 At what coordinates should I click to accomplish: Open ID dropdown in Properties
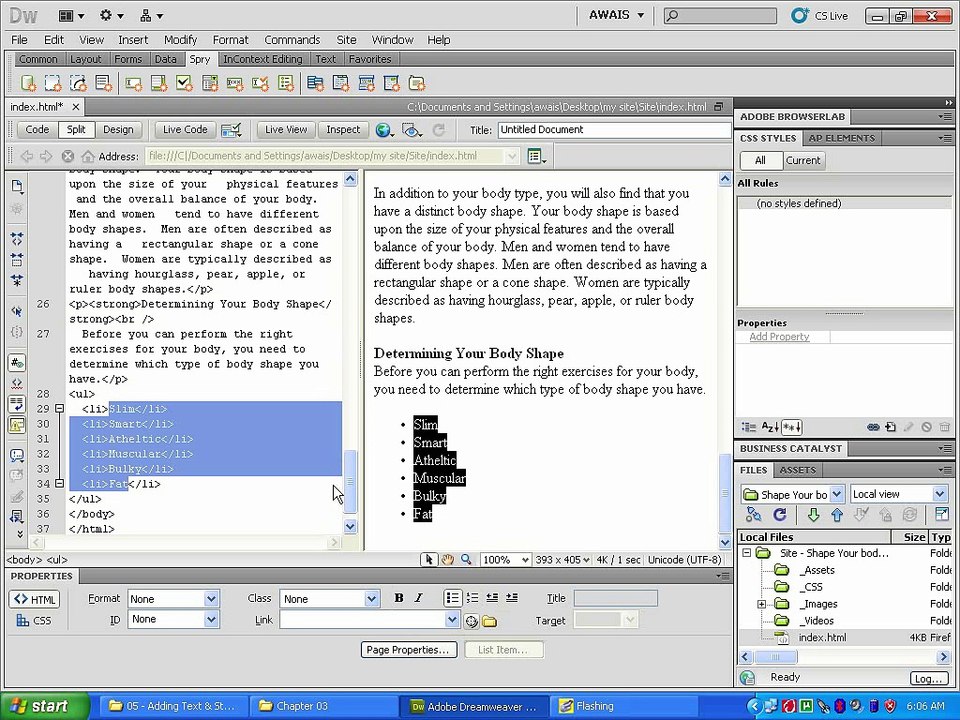[x=211, y=620]
